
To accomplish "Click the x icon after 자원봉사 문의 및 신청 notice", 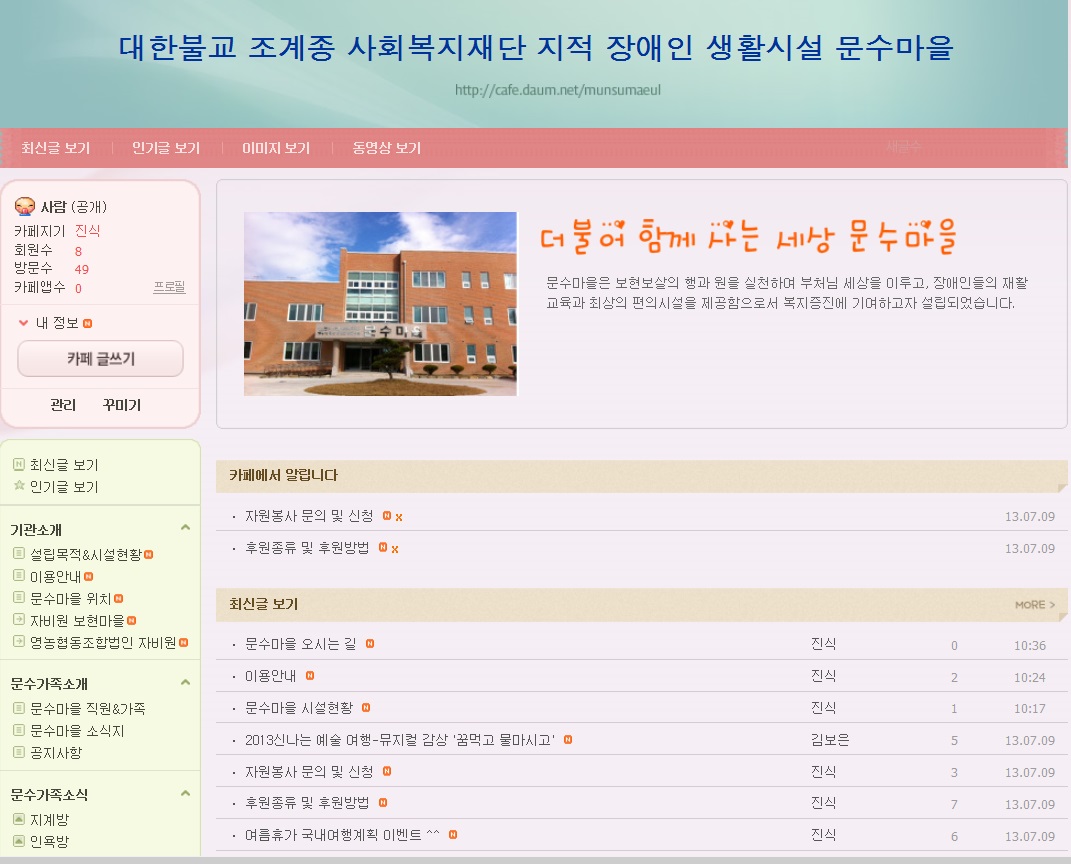I will tap(398, 517).
